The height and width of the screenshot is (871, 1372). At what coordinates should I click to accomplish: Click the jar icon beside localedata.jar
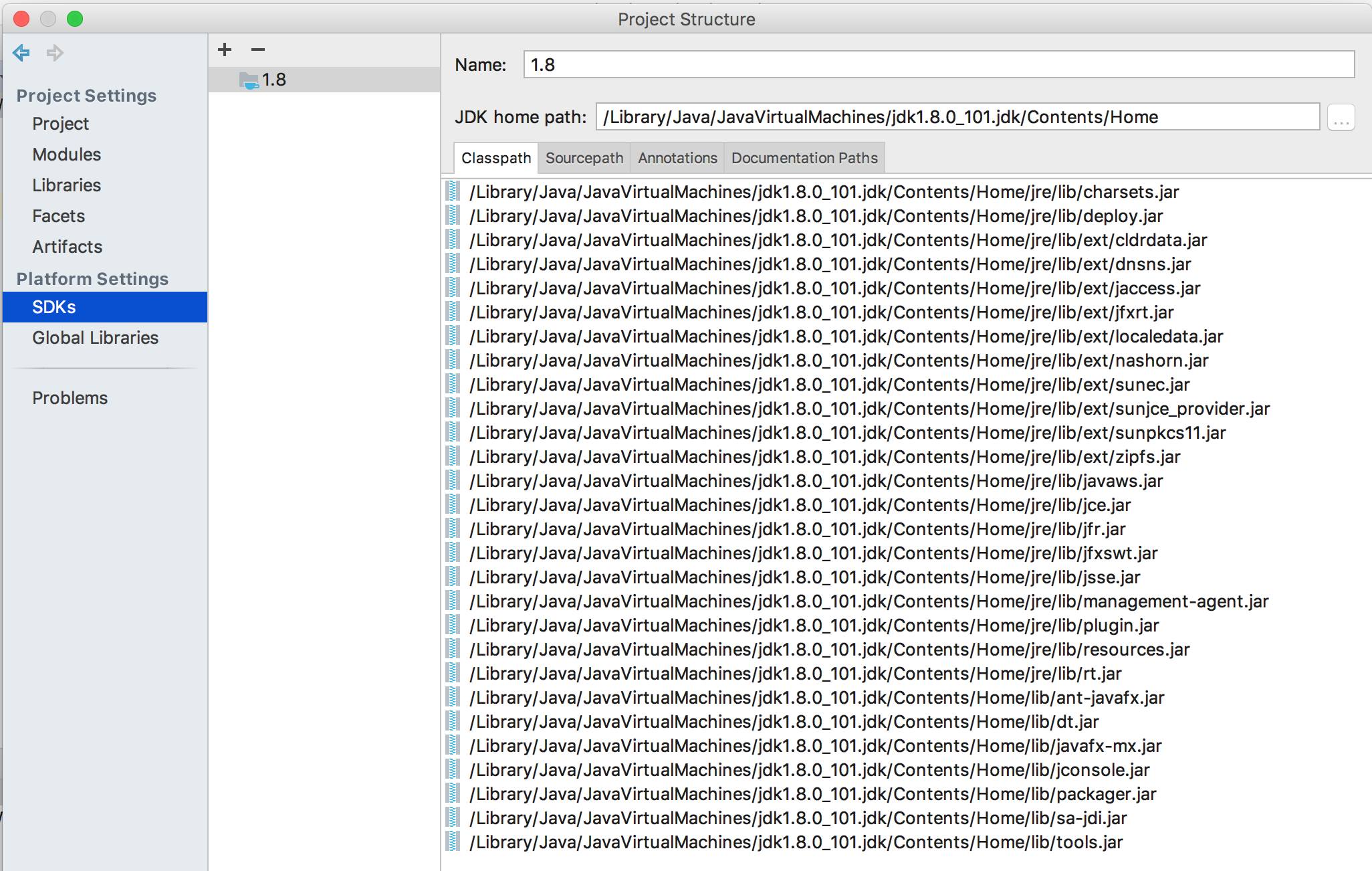click(453, 336)
